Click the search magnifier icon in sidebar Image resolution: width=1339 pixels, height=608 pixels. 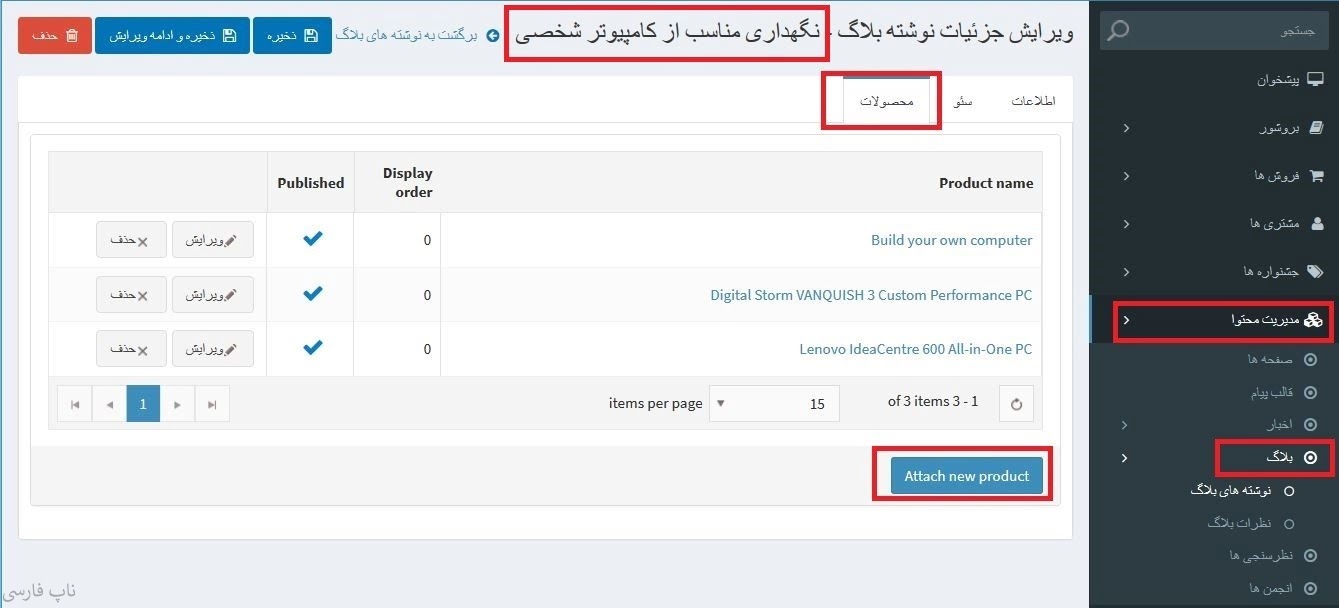1118,31
